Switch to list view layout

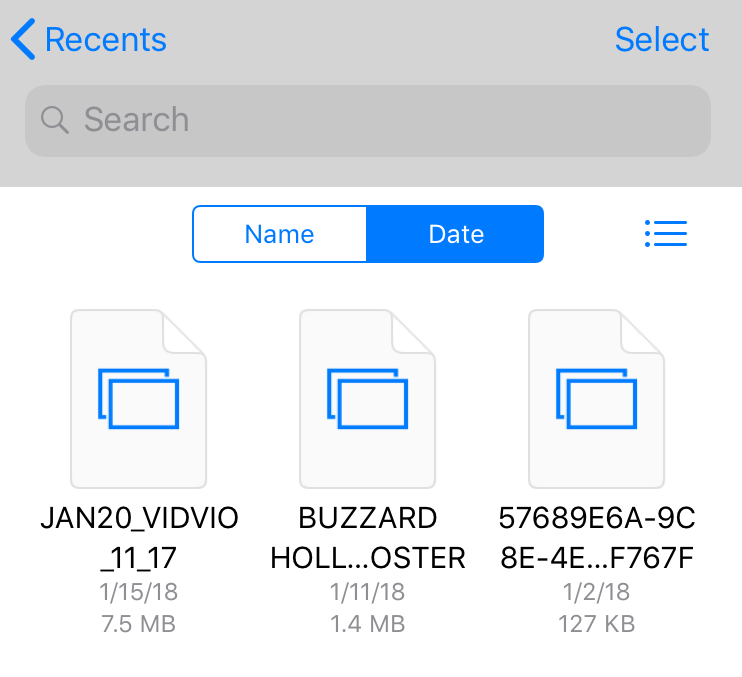tap(666, 234)
